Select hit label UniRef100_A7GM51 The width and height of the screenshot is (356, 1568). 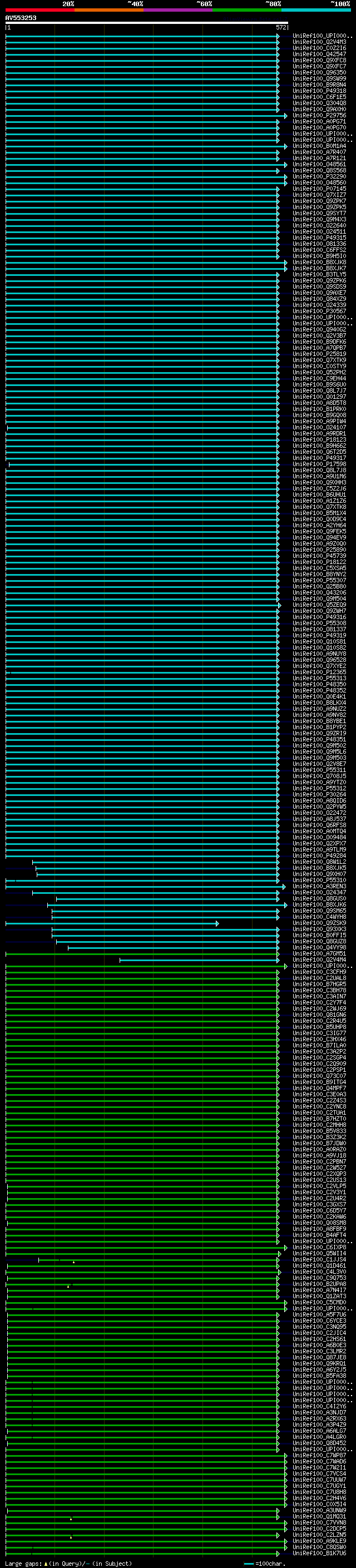coord(319,953)
